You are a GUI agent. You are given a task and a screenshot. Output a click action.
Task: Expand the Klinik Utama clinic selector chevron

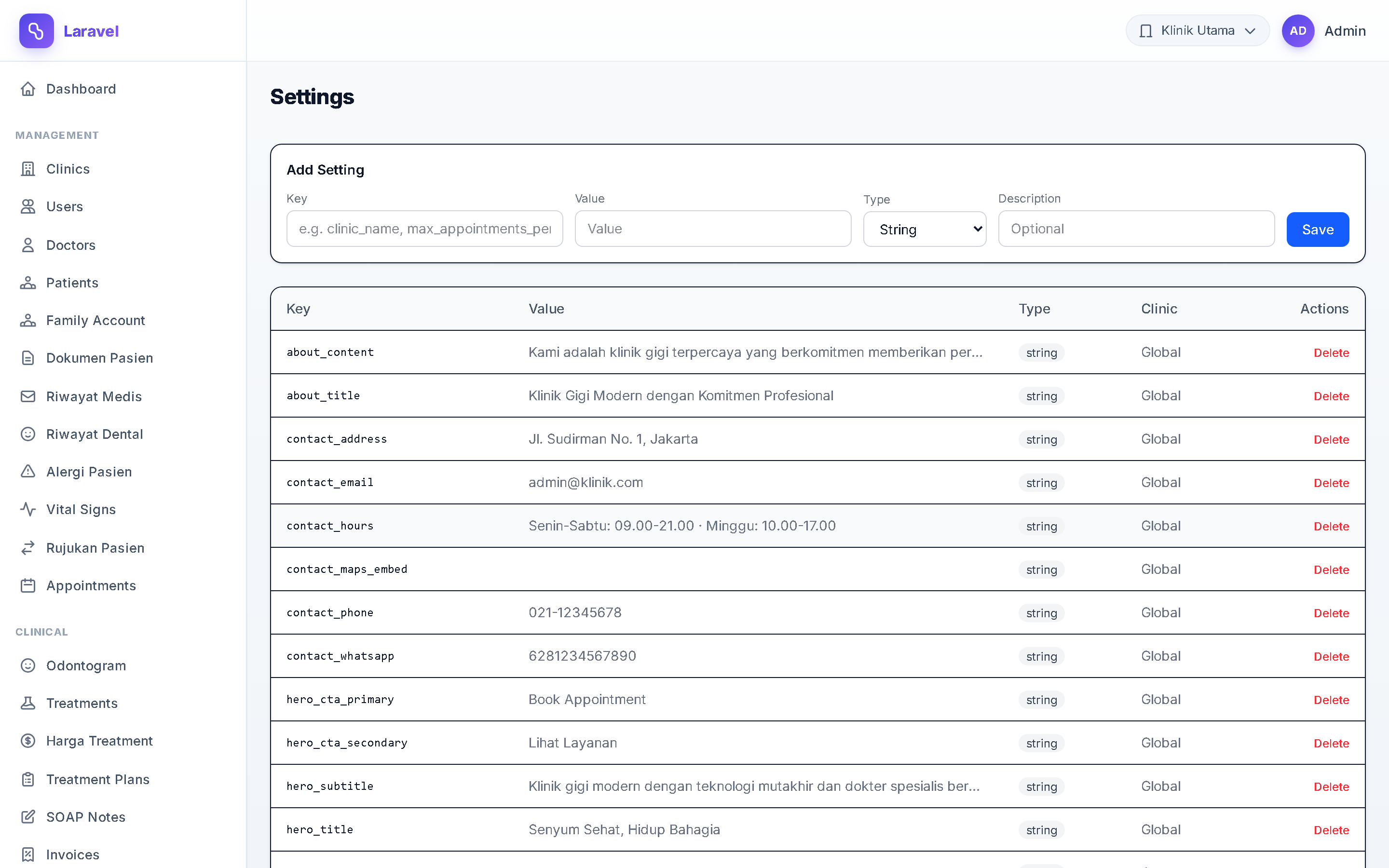pyautogui.click(x=1250, y=31)
